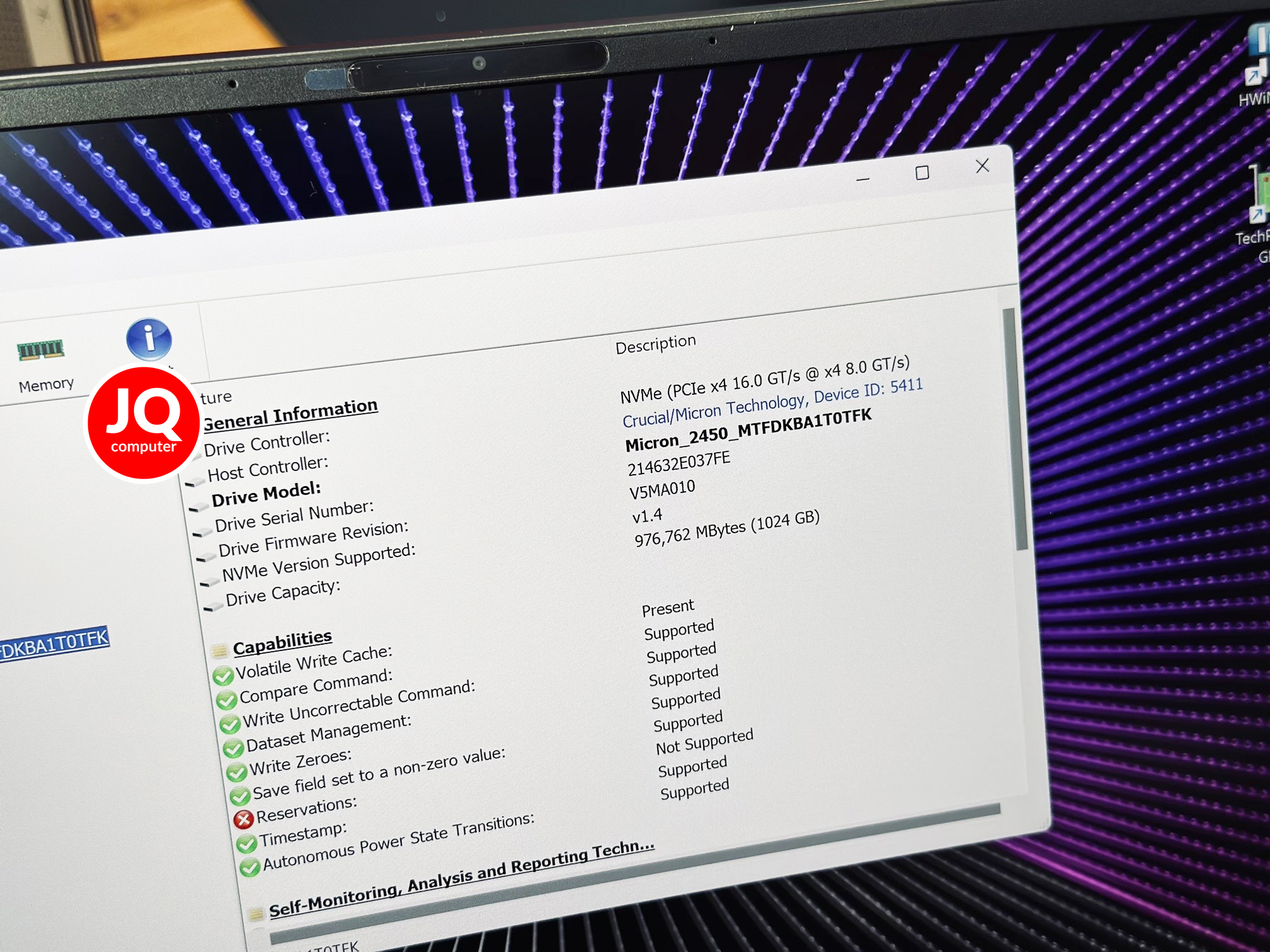Select the Drive Firmware Revision row
The image size is (1270, 952).
point(314,539)
